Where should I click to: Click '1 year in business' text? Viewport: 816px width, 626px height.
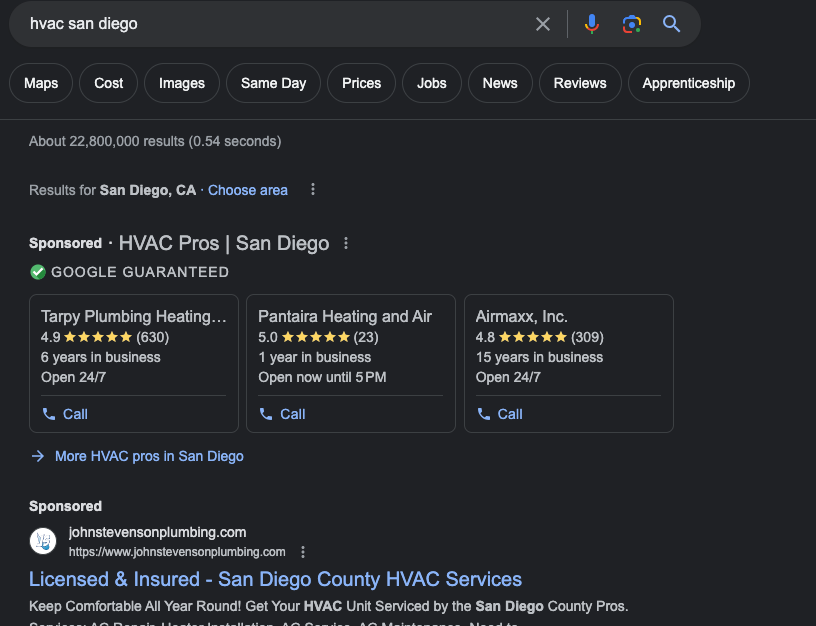(x=314, y=357)
